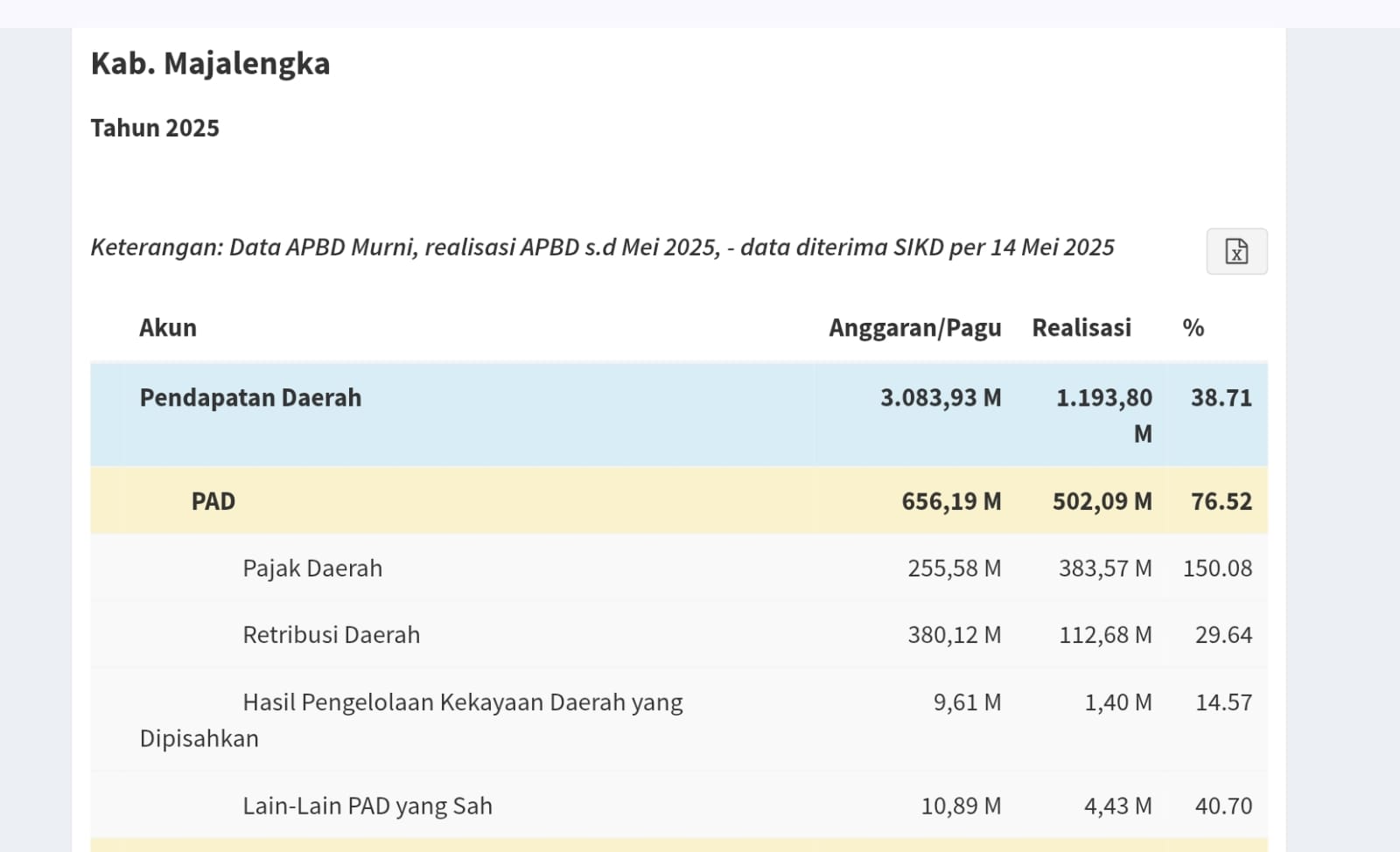The width and height of the screenshot is (1400, 852).
Task: Click PAD realization value 502,09 M
Action: (1102, 501)
